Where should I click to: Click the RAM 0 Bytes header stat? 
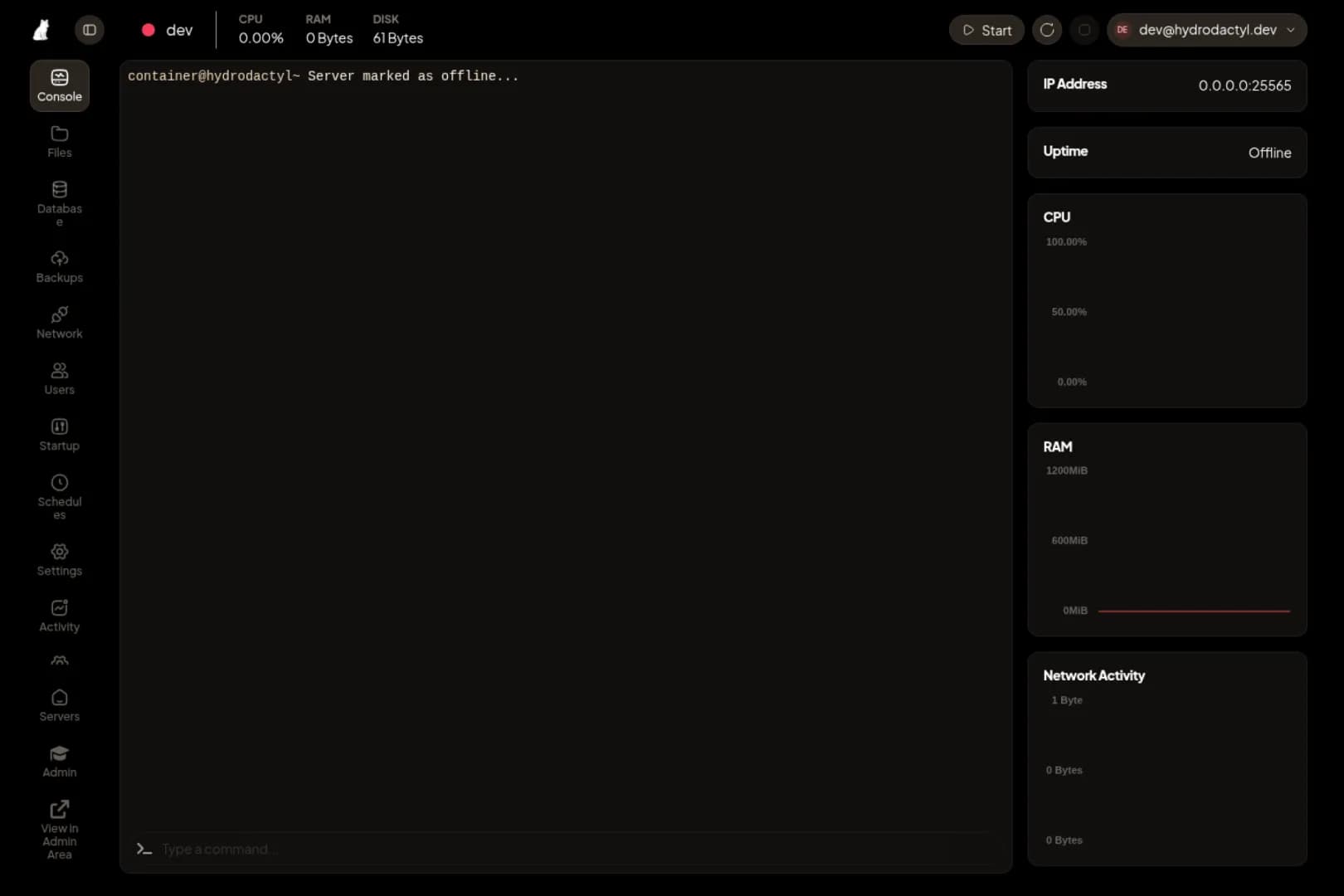point(329,29)
